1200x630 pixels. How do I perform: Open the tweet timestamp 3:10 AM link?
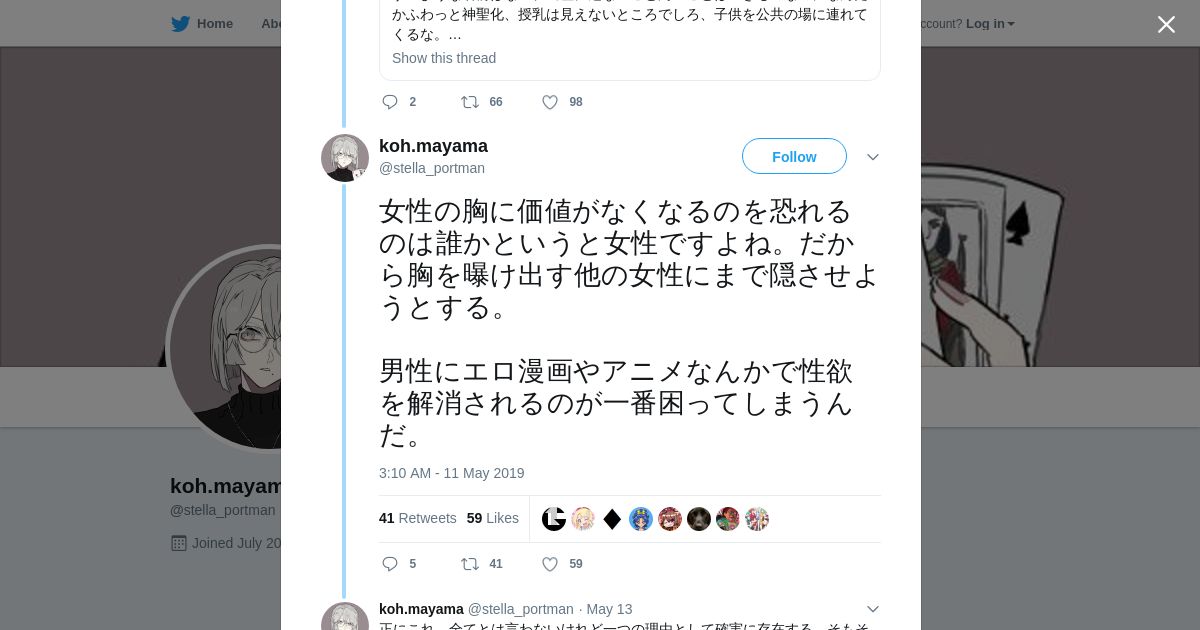pyautogui.click(x=451, y=473)
